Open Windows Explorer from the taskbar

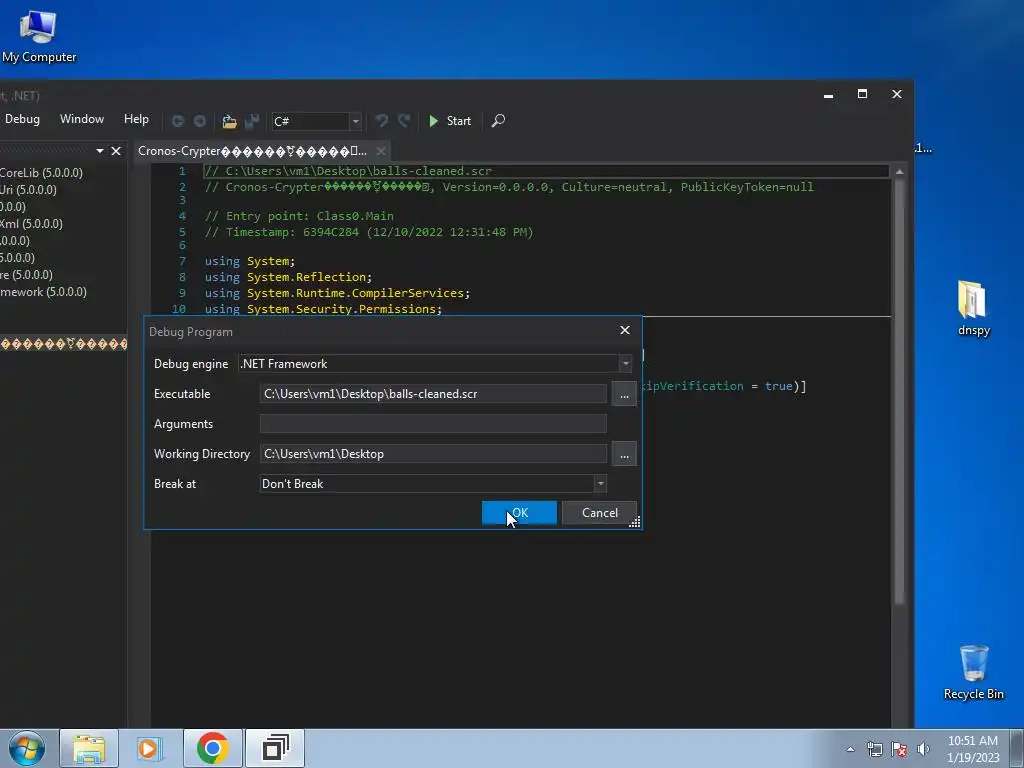(x=89, y=748)
